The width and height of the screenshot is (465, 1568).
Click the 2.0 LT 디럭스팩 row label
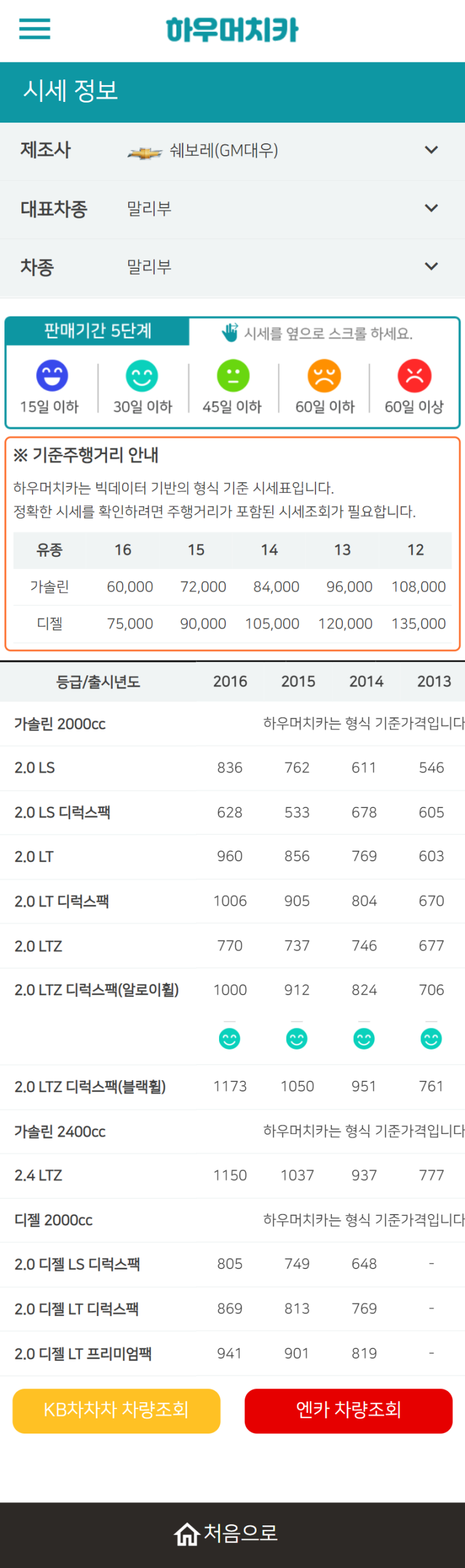pyautogui.click(x=62, y=901)
